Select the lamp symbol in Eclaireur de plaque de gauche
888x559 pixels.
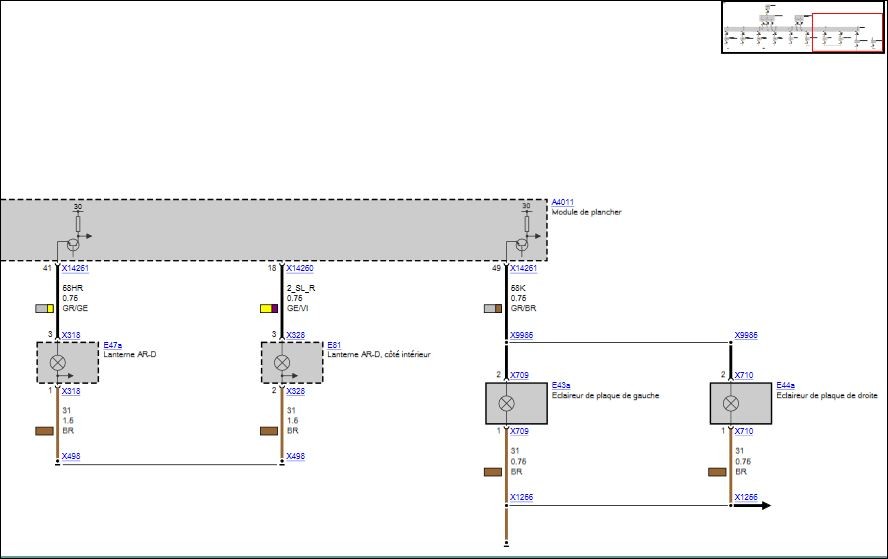(x=506, y=403)
